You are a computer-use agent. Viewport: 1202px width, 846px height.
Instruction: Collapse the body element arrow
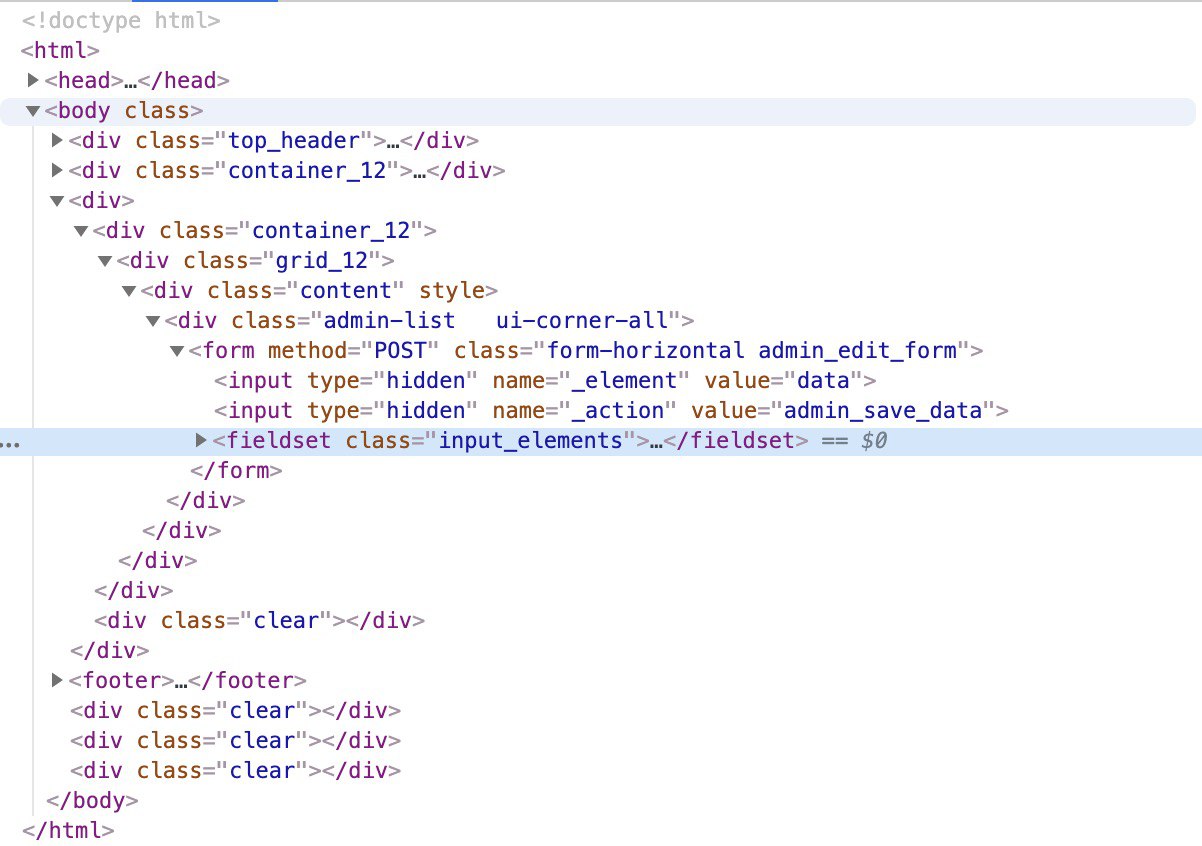[34, 110]
